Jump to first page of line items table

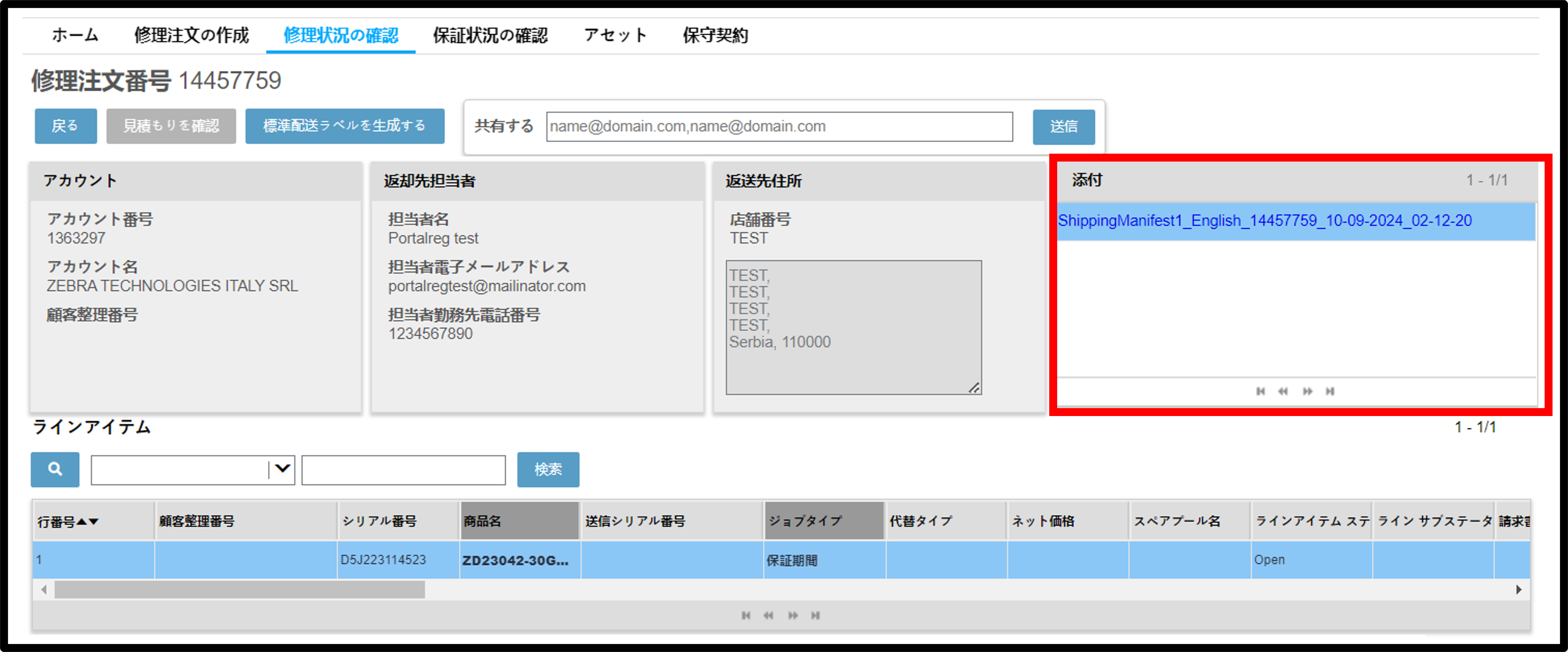coord(746,615)
